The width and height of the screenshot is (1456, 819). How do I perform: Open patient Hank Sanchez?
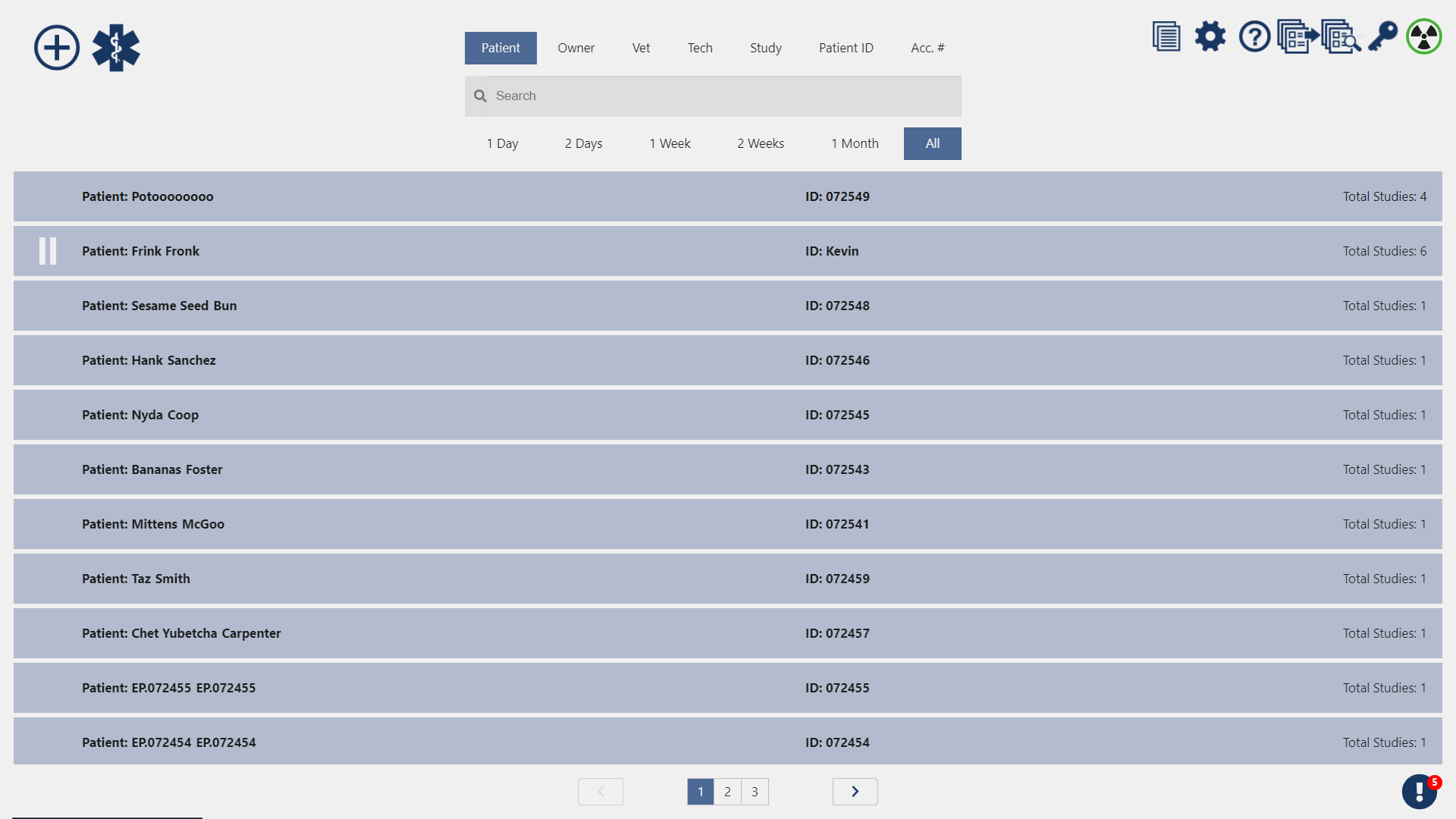click(x=728, y=360)
